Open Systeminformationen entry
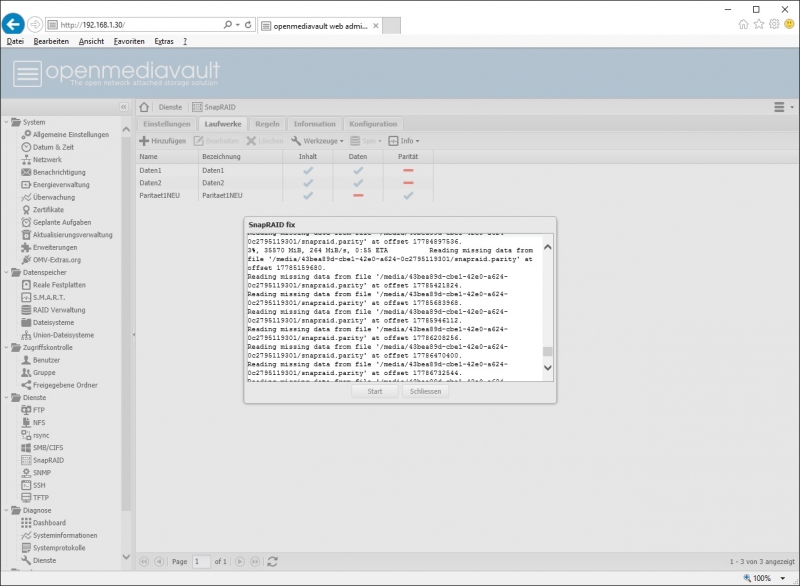 [59, 536]
